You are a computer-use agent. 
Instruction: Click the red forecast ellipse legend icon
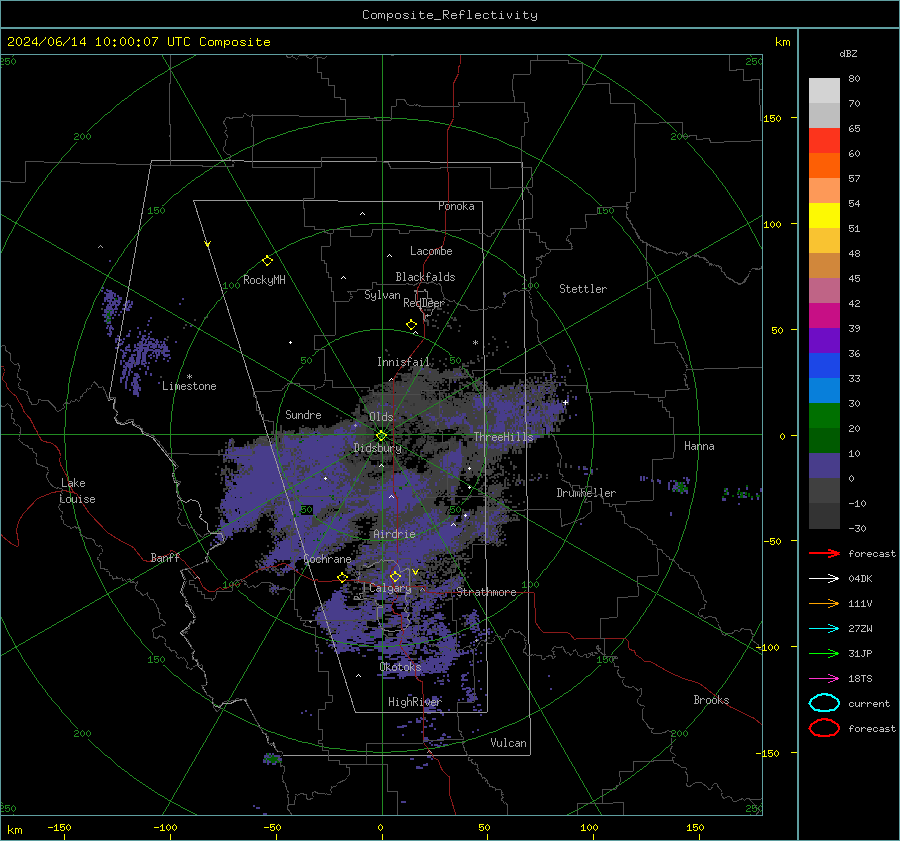pos(824,728)
